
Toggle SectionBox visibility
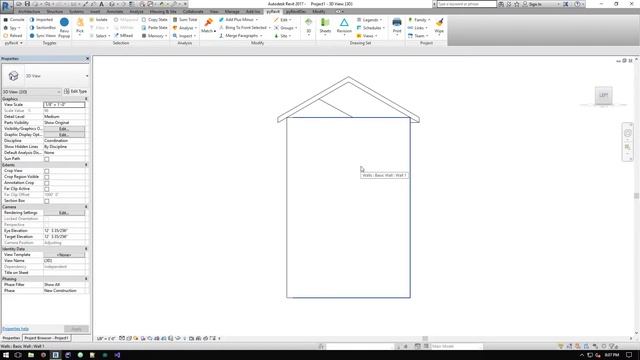42,28
